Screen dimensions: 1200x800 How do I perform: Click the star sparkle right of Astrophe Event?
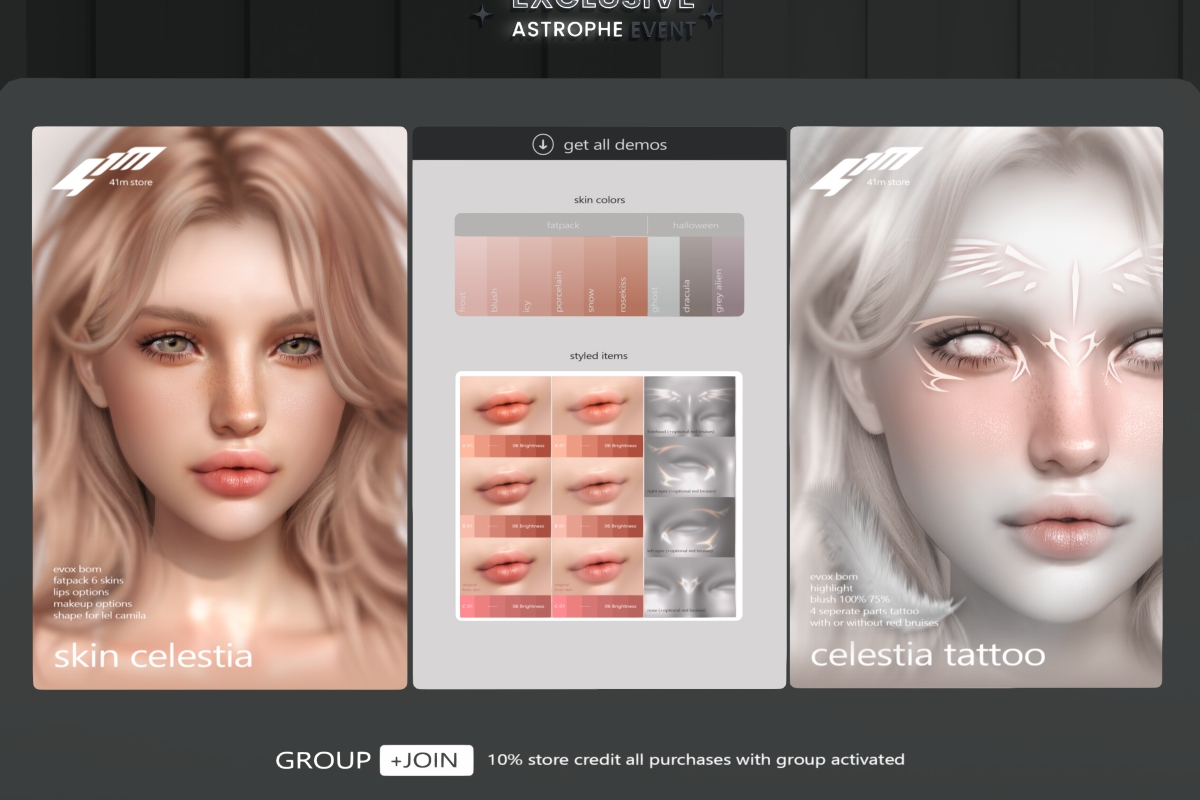pyautogui.click(x=711, y=16)
